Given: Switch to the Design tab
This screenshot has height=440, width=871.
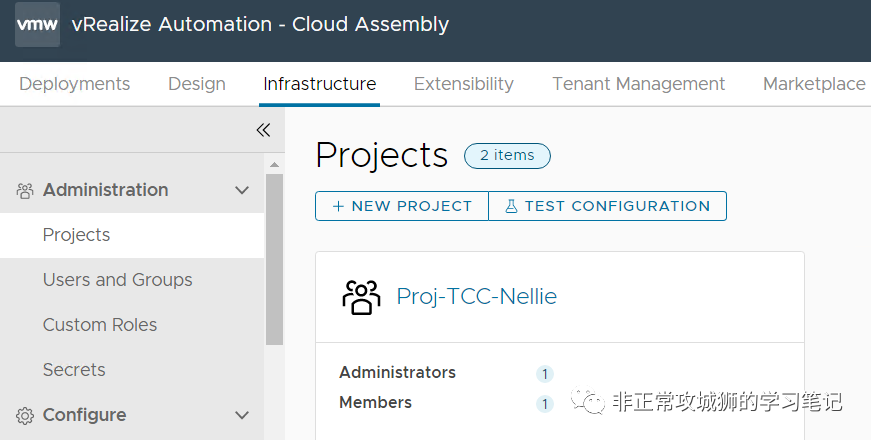Looking at the screenshot, I should tap(197, 84).
